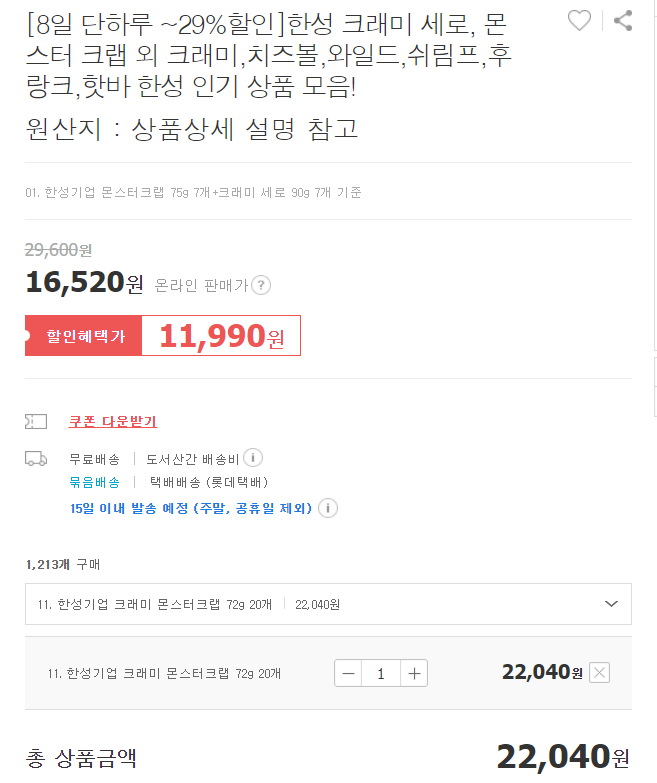Open the product option dropdown list

click(328, 604)
